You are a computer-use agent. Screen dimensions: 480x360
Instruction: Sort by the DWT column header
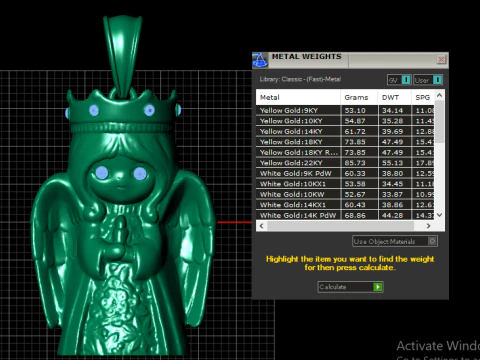point(395,97)
